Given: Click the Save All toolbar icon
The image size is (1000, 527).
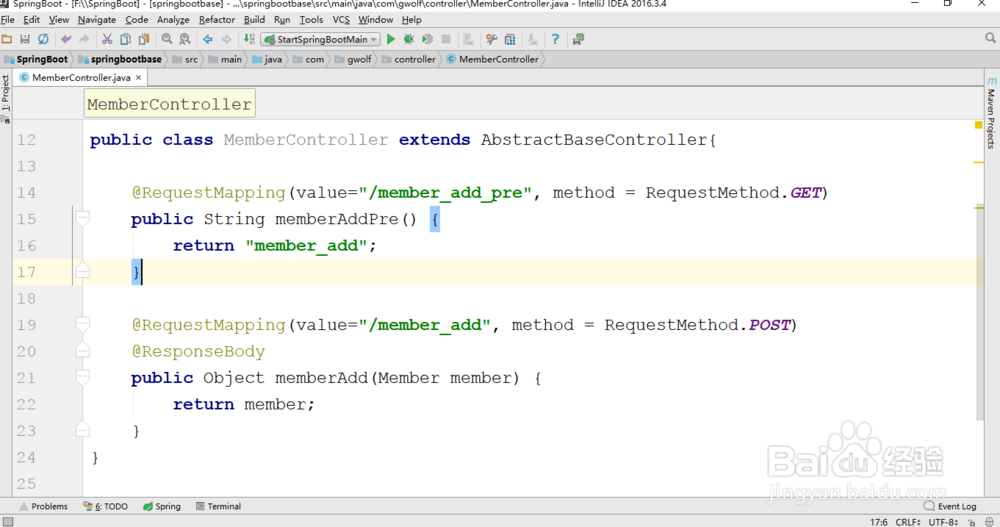Looking at the screenshot, I should [25, 40].
